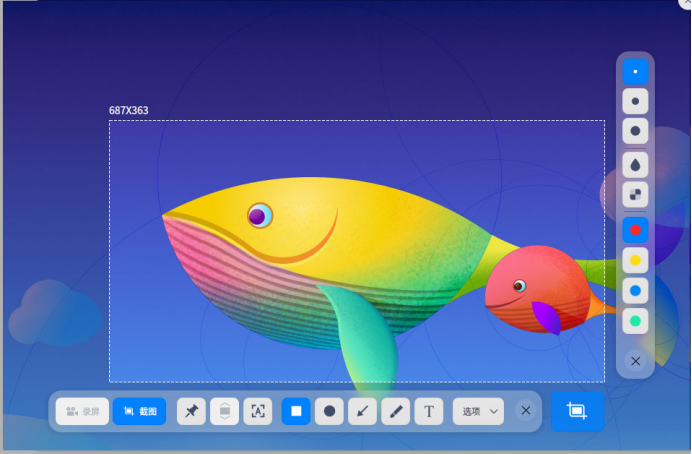Click the scrolling screenshot tool icon
This screenshot has height=454, width=692.
coord(225,411)
